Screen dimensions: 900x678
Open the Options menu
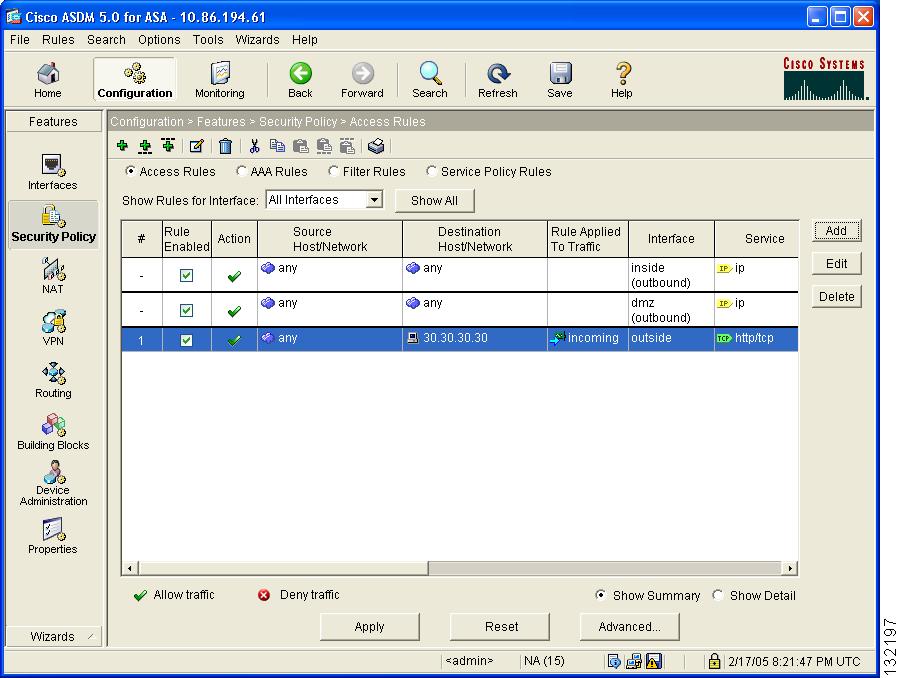coord(159,40)
